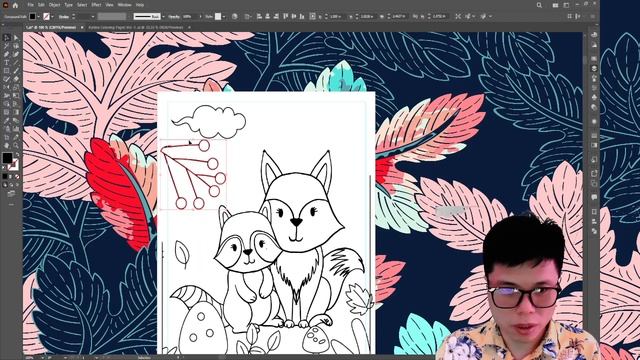Open the workspace switcher dropdown
The image size is (640, 360).
[x=566, y=5]
